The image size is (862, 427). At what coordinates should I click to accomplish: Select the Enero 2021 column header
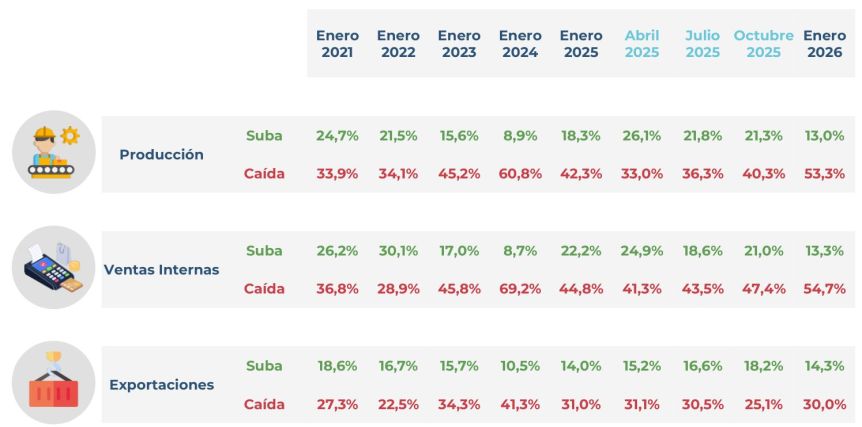tap(337, 44)
